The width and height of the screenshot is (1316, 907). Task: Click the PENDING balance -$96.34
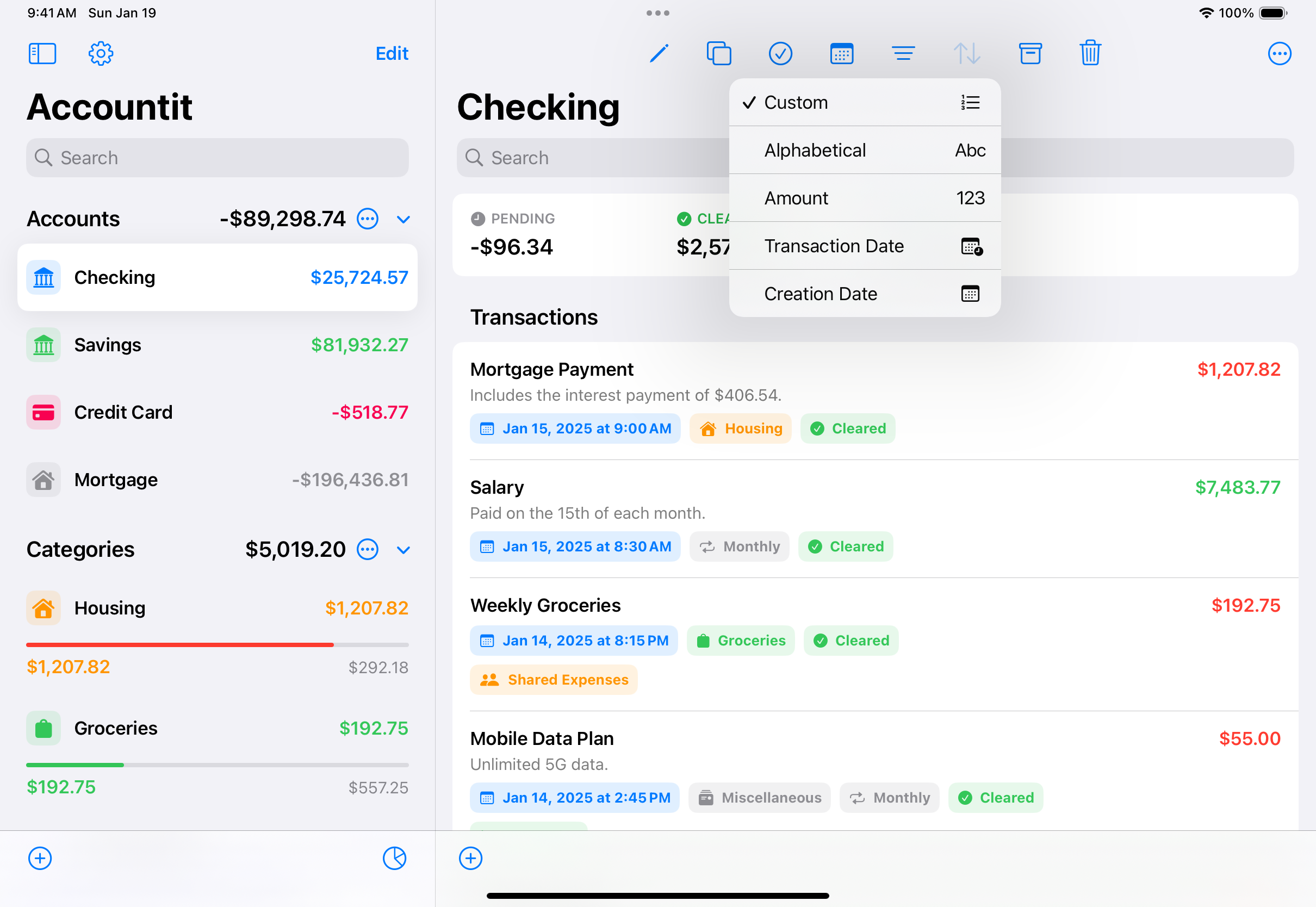click(x=512, y=247)
